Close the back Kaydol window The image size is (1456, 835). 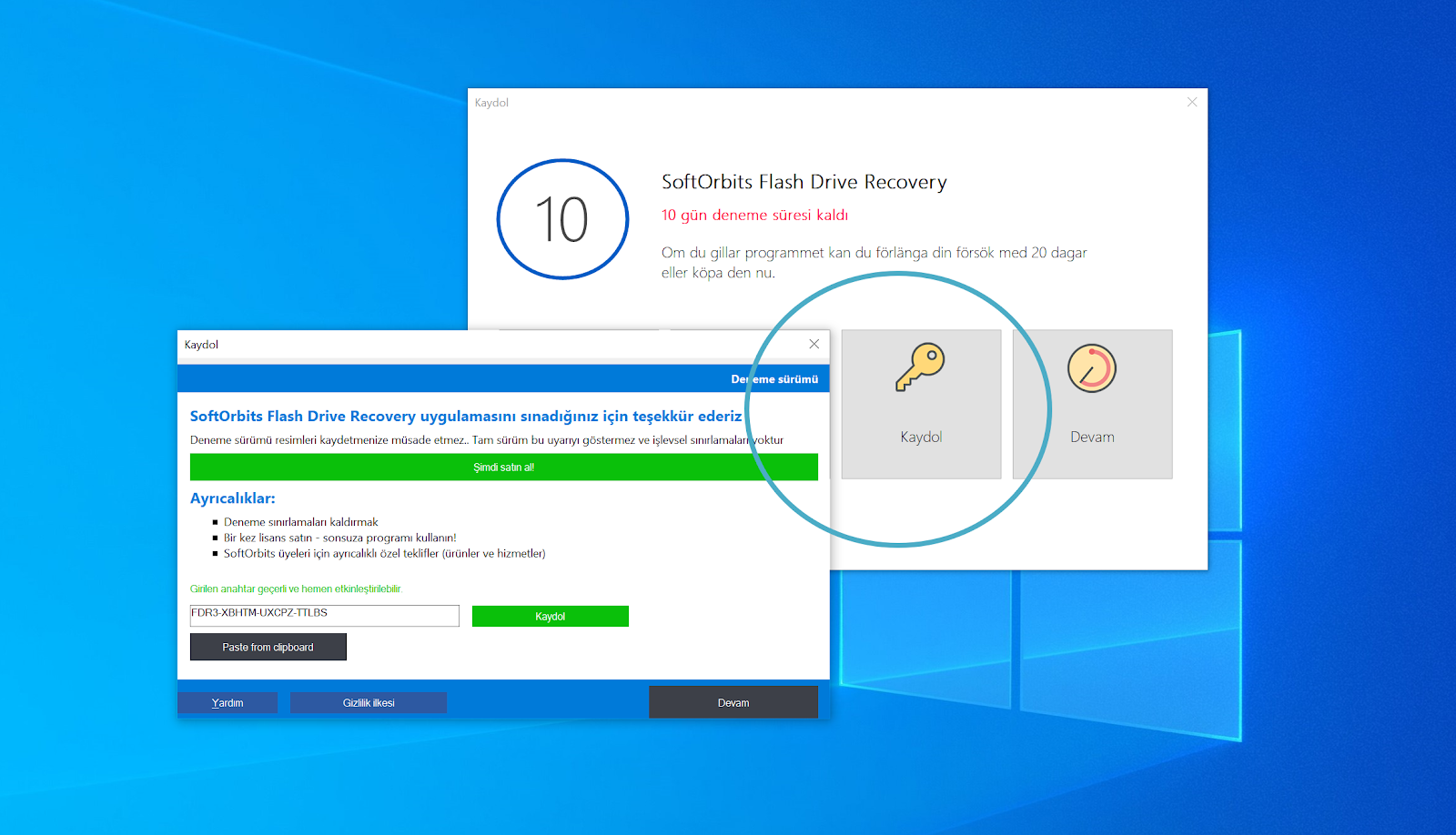pyautogui.click(x=1192, y=102)
